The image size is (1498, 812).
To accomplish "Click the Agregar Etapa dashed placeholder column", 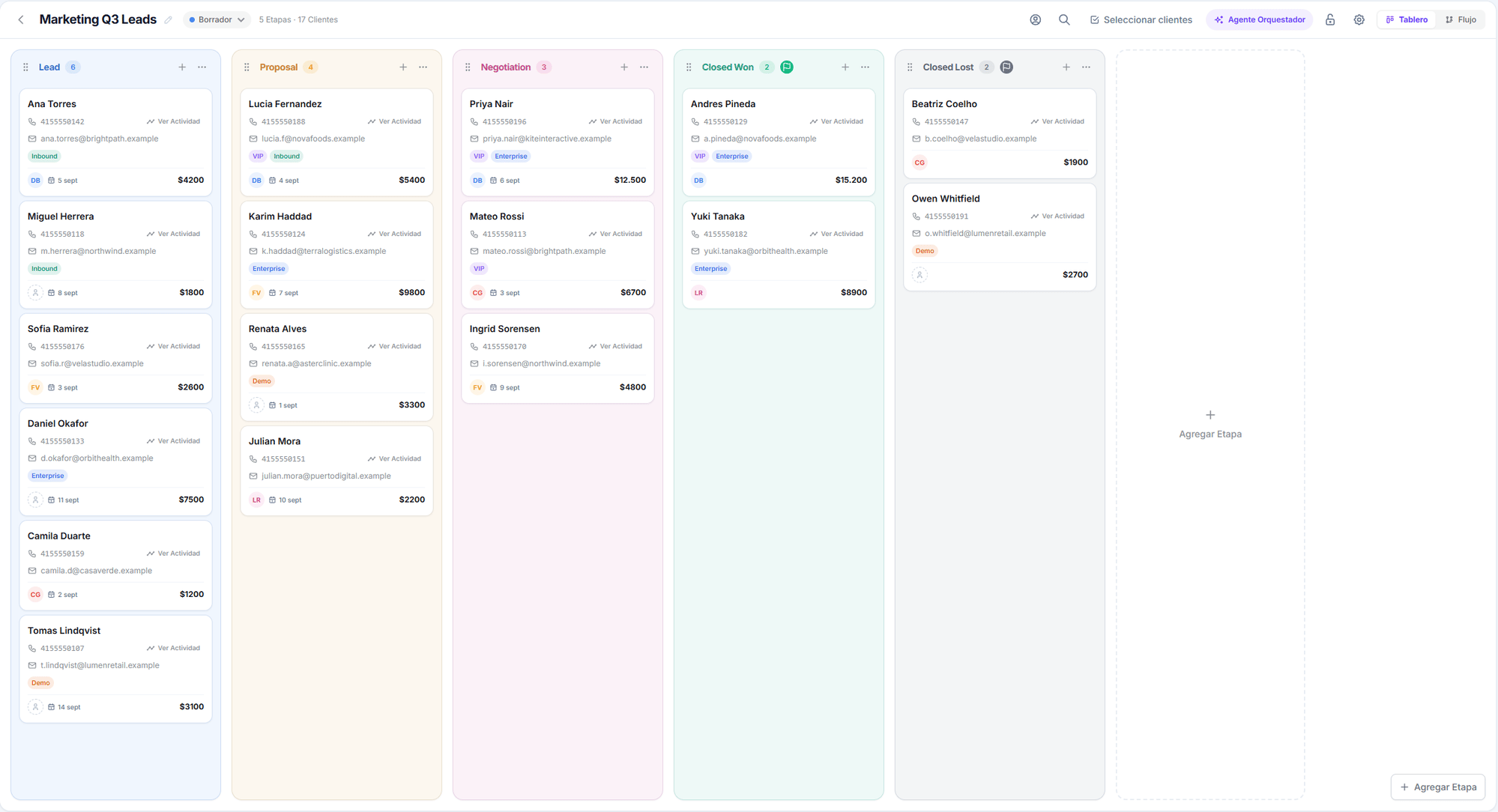I will click(x=1210, y=424).
